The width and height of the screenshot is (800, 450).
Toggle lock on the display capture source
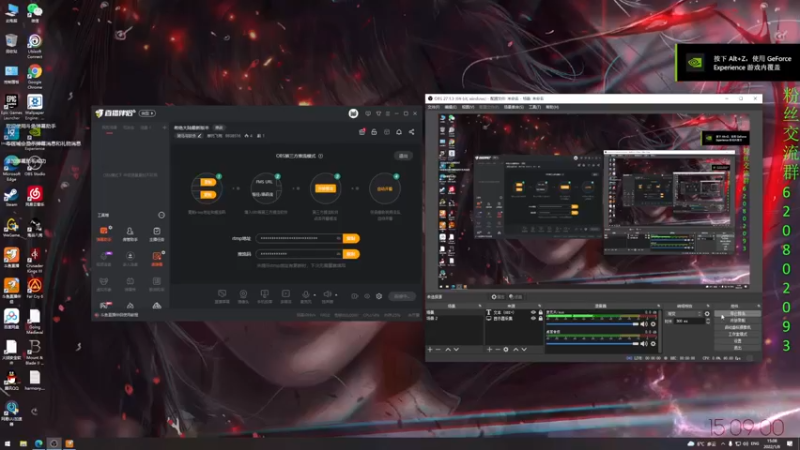pos(540,318)
